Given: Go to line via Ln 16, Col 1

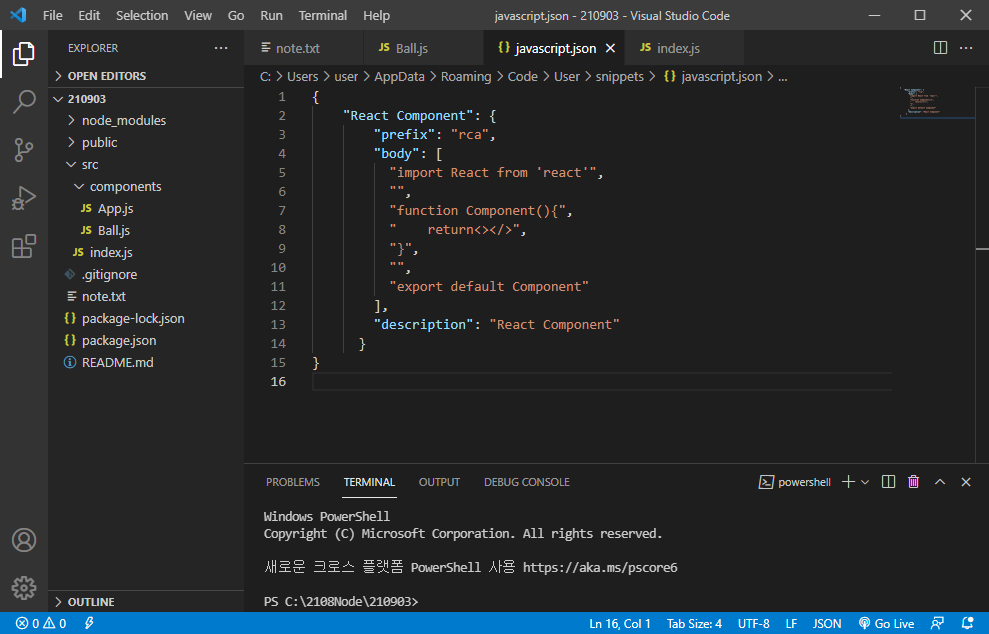Looking at the screenshot, I should tap(619, 623).
